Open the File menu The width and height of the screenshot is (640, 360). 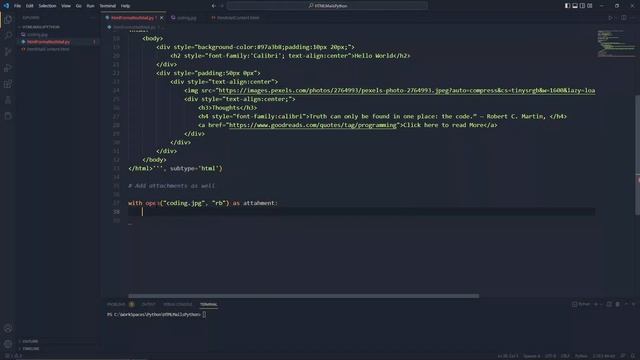coord(17,6)
